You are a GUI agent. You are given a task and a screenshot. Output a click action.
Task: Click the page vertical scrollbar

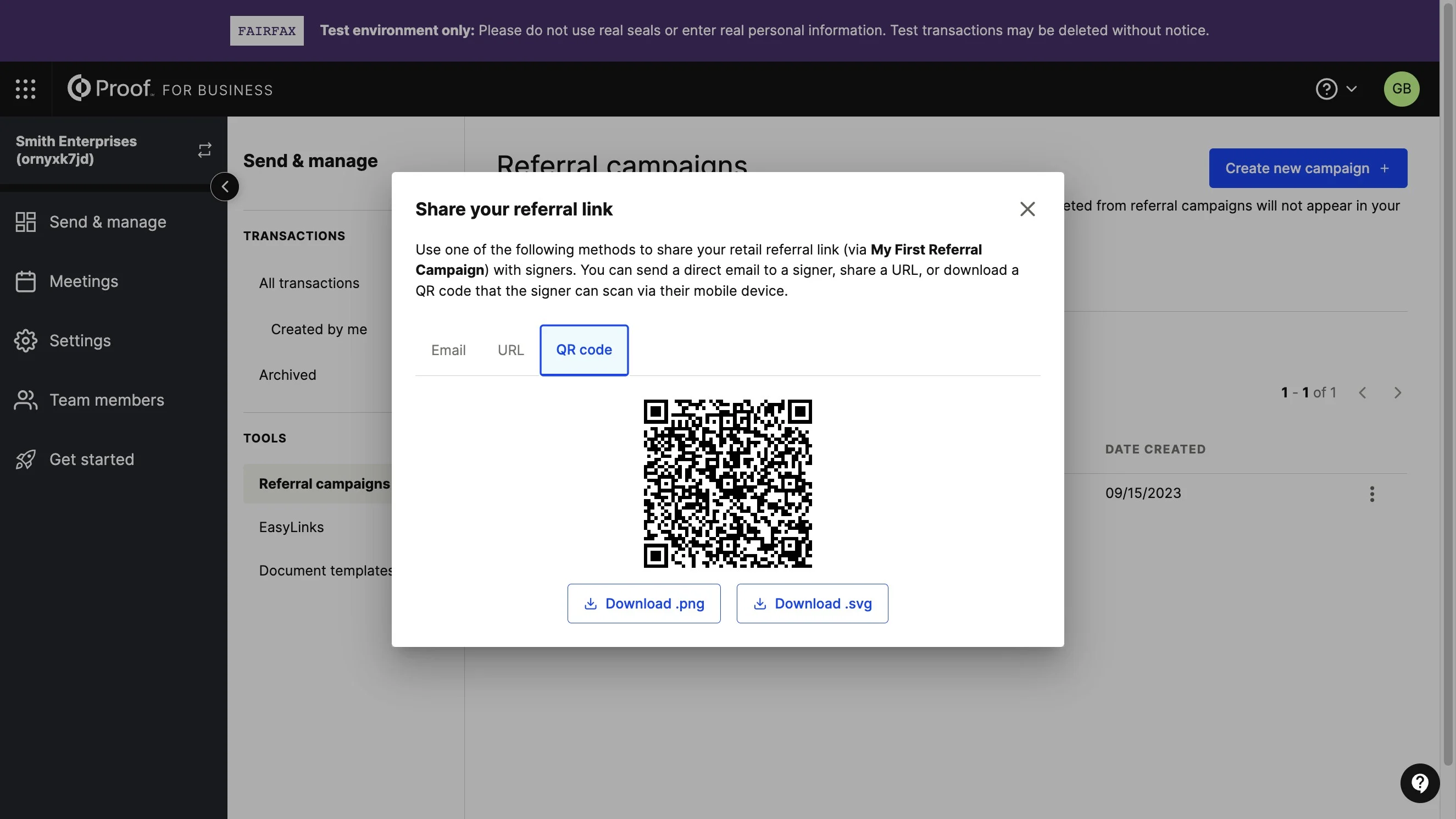click(1448, 385)
